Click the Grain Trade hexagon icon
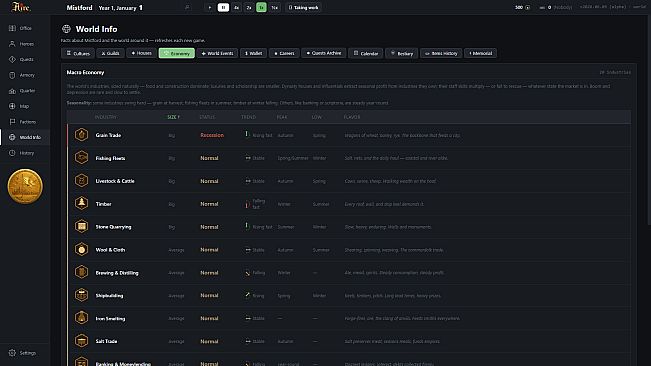 click(81, 135)
